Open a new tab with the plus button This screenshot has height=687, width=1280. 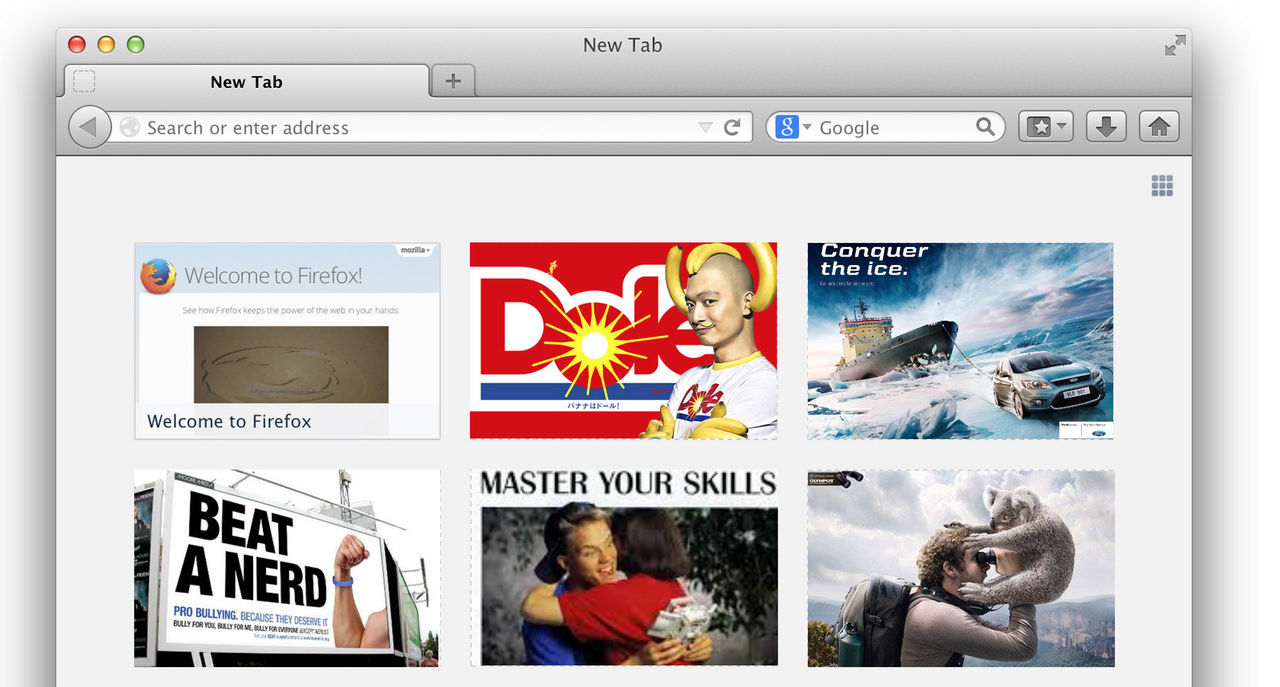coord(452,81)
